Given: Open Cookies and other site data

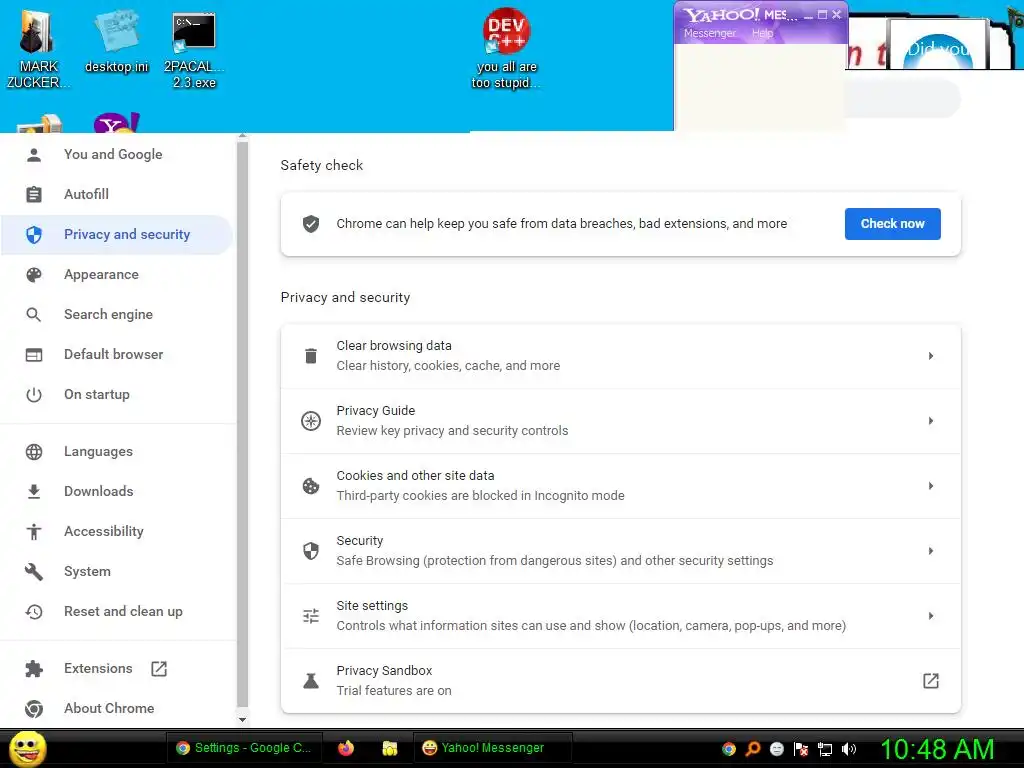Looking at the screenshot, I should coord(620,486).
